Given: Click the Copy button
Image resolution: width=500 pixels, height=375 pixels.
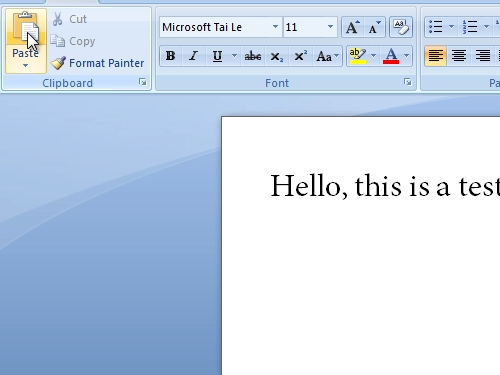Looking at the screenshot, I should 73,41.
